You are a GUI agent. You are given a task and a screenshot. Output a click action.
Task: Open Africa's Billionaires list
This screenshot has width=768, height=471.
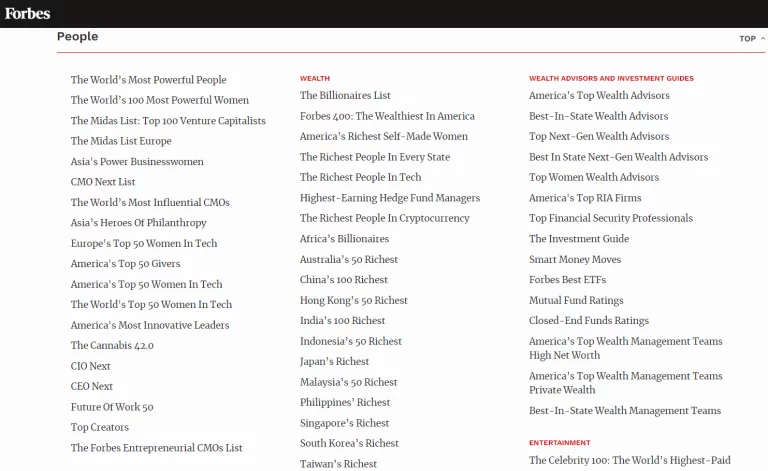point(344,239)
